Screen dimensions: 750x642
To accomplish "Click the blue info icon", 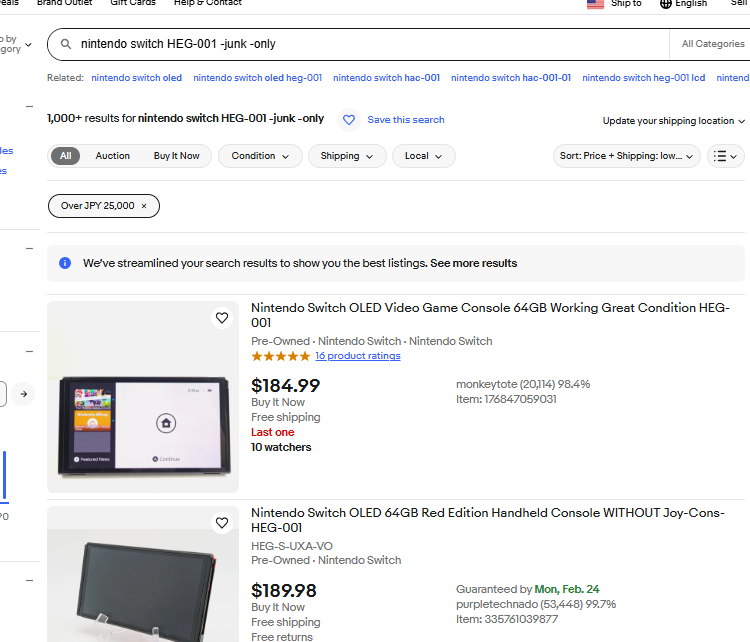I will [x=65, y=263].
